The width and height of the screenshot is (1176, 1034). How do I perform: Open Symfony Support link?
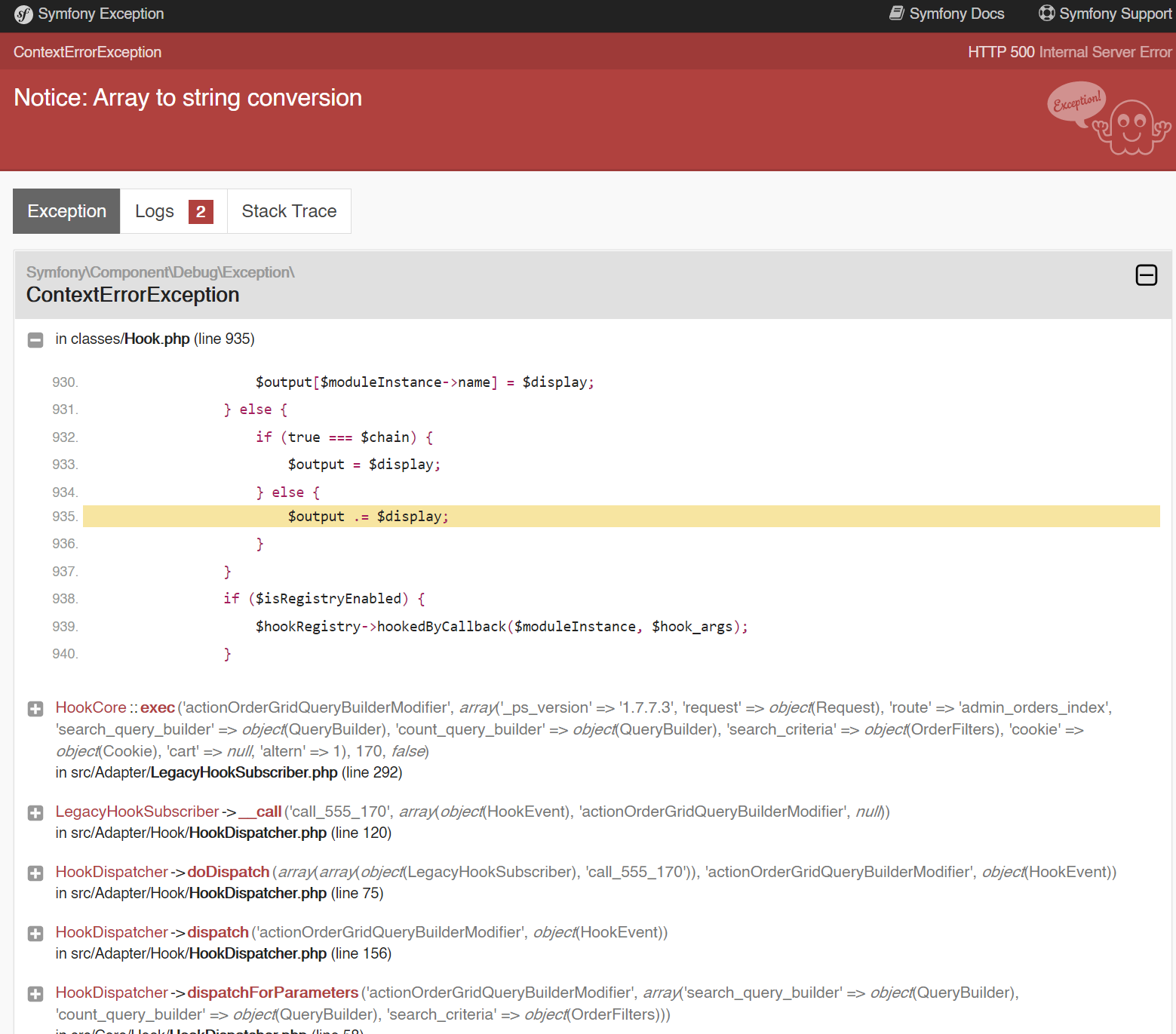tap(1105, 14)
